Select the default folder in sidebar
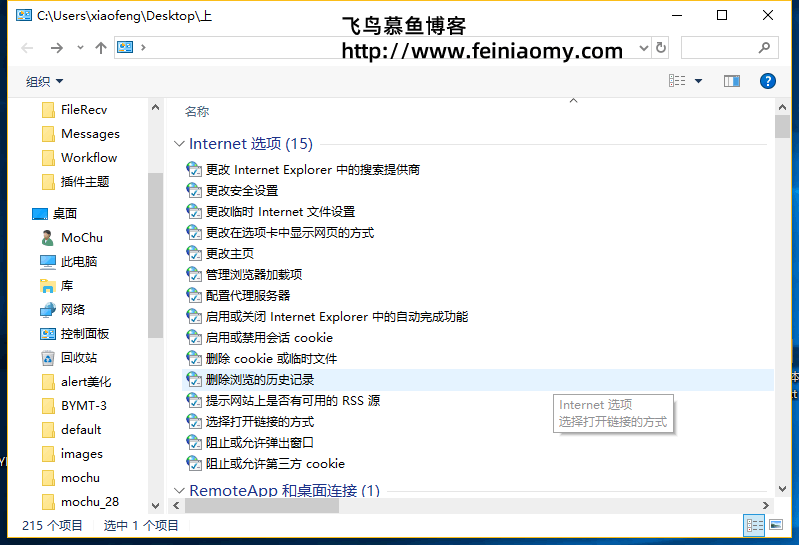This screenshot has height=545, width=799. point(72,429)
